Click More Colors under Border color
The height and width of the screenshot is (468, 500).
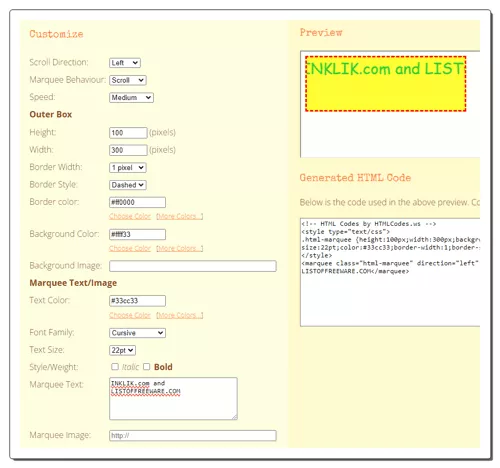click(179, 216)
